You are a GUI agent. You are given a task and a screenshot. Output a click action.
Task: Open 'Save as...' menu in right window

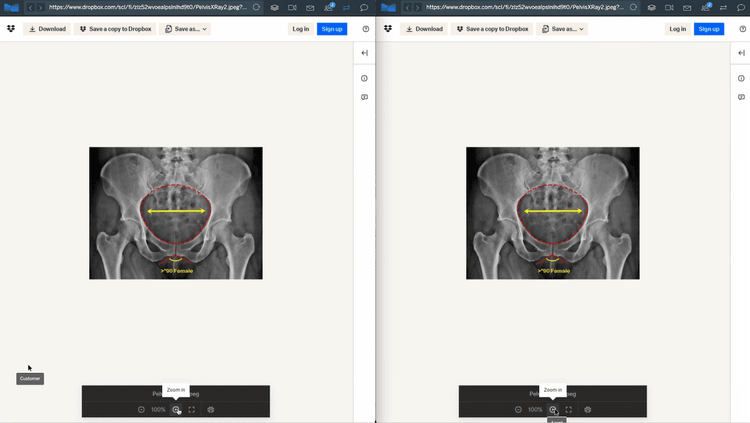562,29
